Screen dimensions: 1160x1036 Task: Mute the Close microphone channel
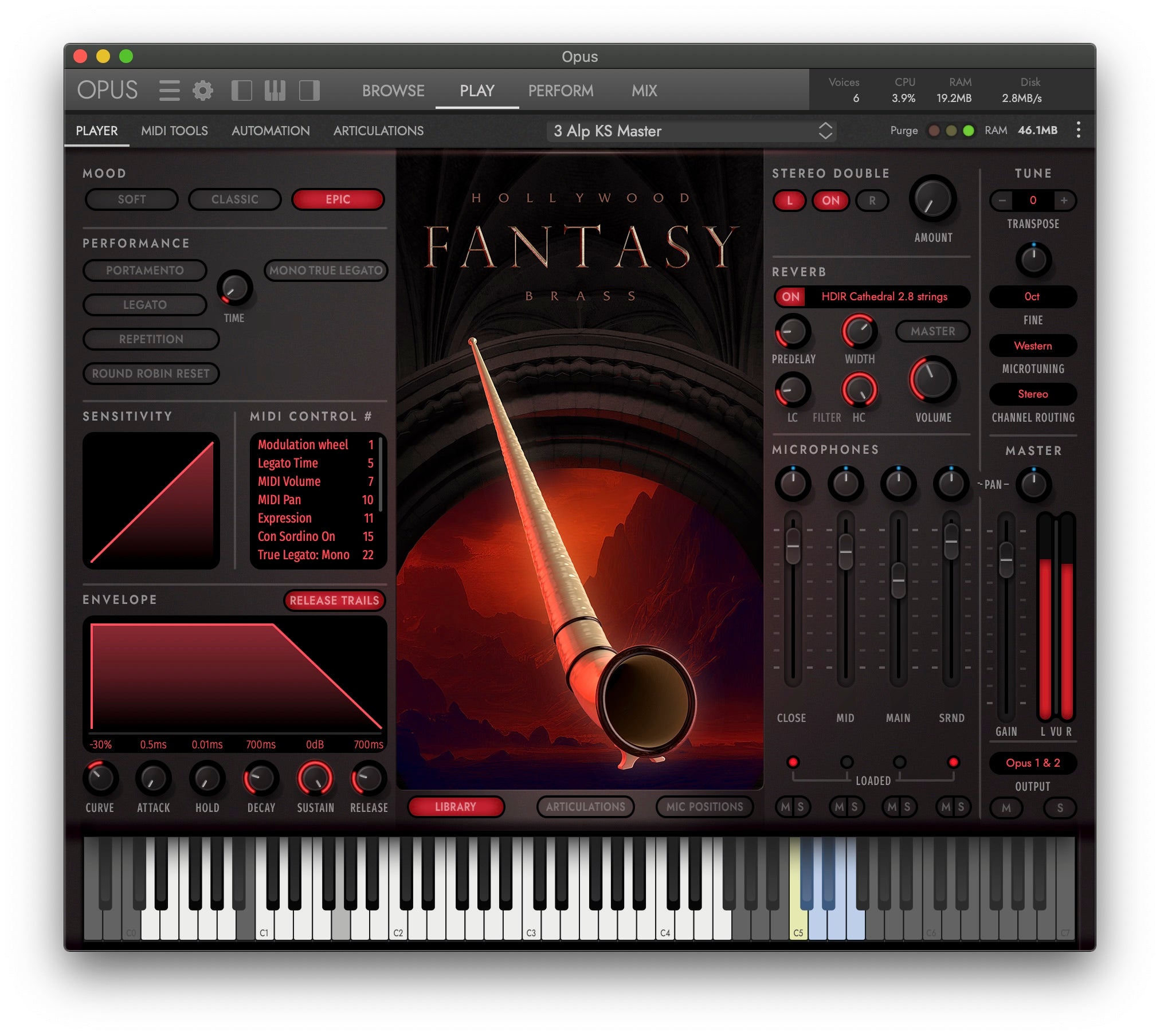pyautogui.click(x=786, y=808)
